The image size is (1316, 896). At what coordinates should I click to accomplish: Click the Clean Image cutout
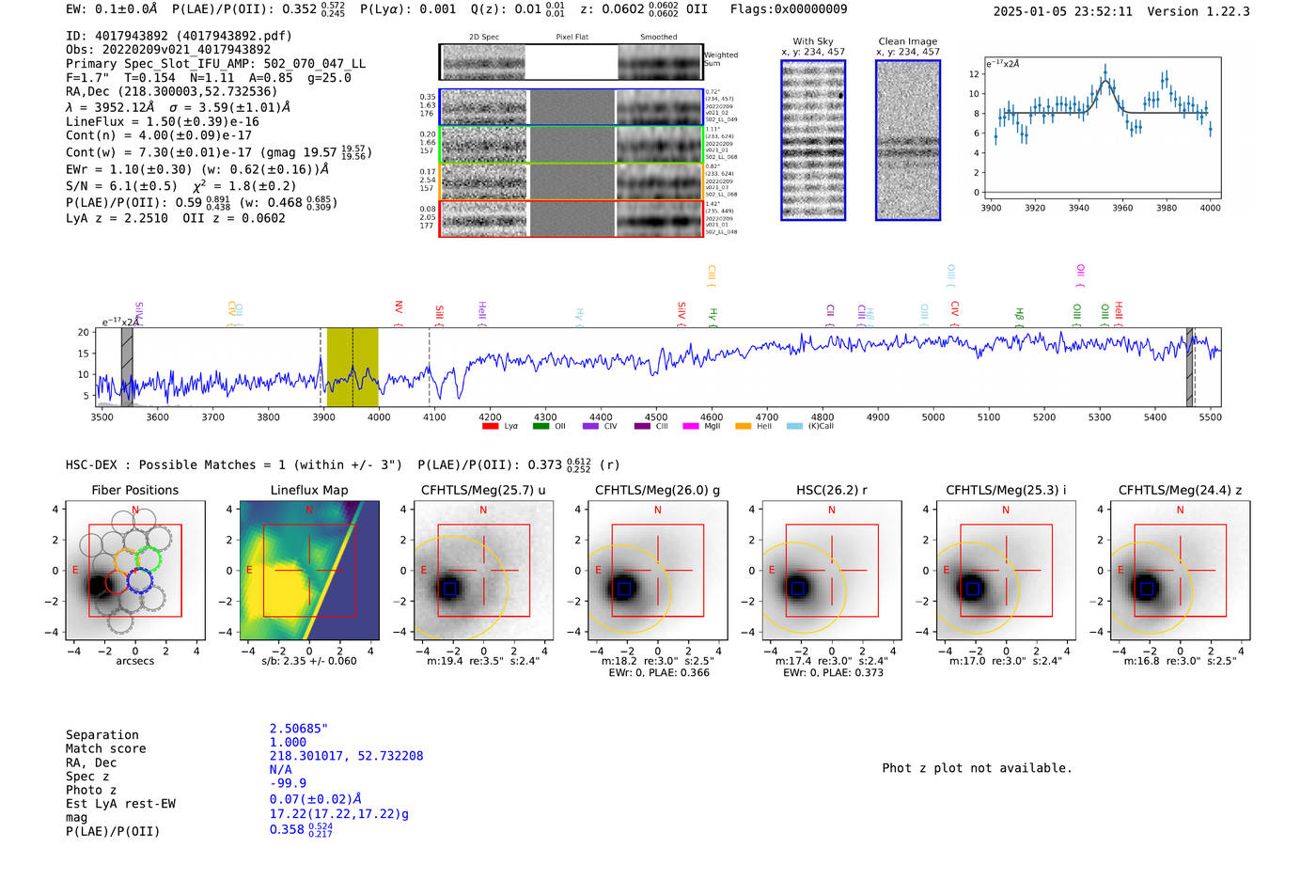[x=908, y=140]
